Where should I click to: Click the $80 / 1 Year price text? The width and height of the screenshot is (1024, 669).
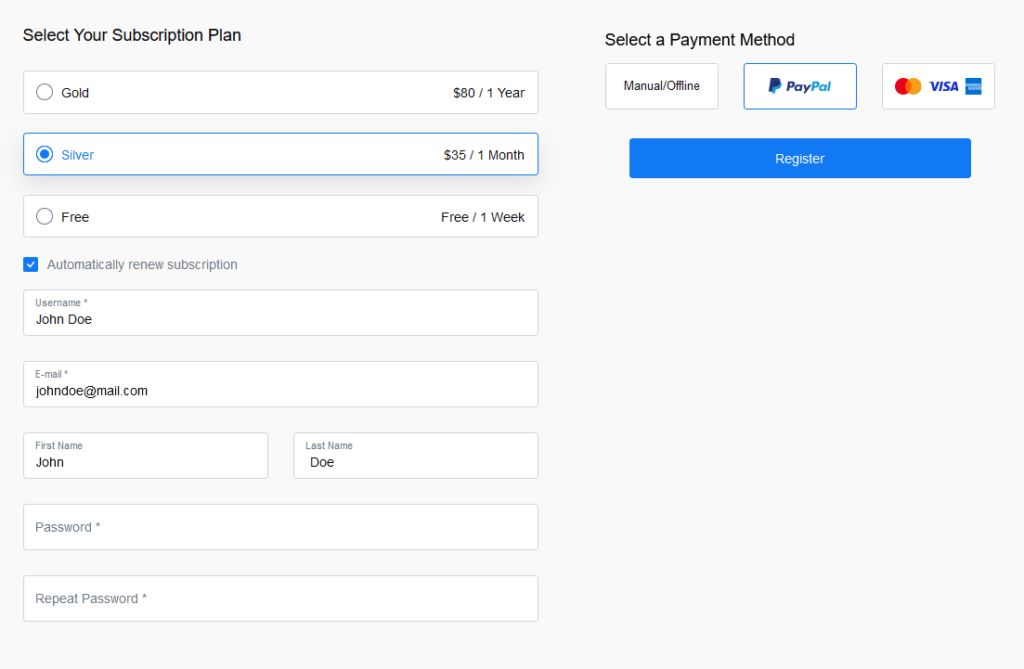coord(488,93)
